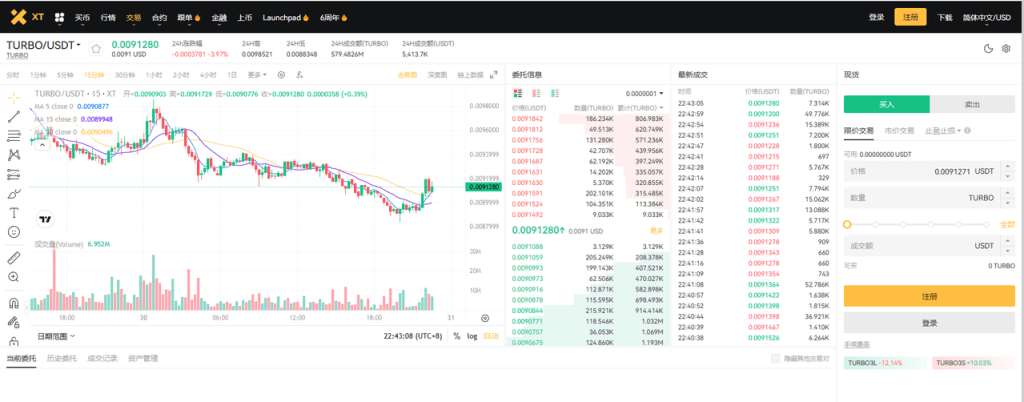
Task: Select the text annotation tool
Action: (14, 212)
